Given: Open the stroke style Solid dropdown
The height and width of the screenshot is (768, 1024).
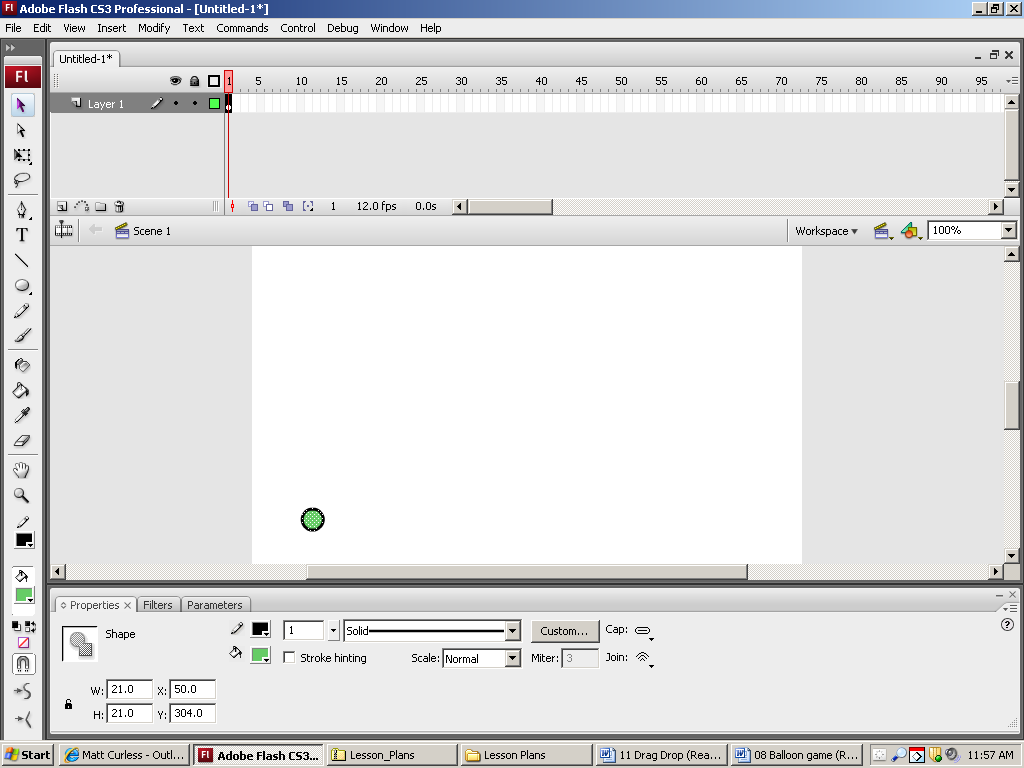Looking at the screenshot, I should coord(512,631).
